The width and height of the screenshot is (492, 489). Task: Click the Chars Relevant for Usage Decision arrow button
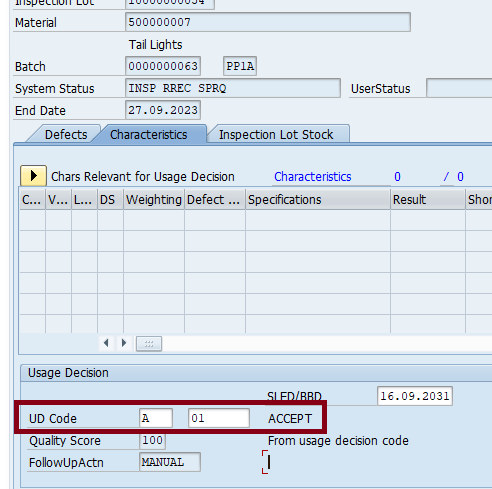33,176
